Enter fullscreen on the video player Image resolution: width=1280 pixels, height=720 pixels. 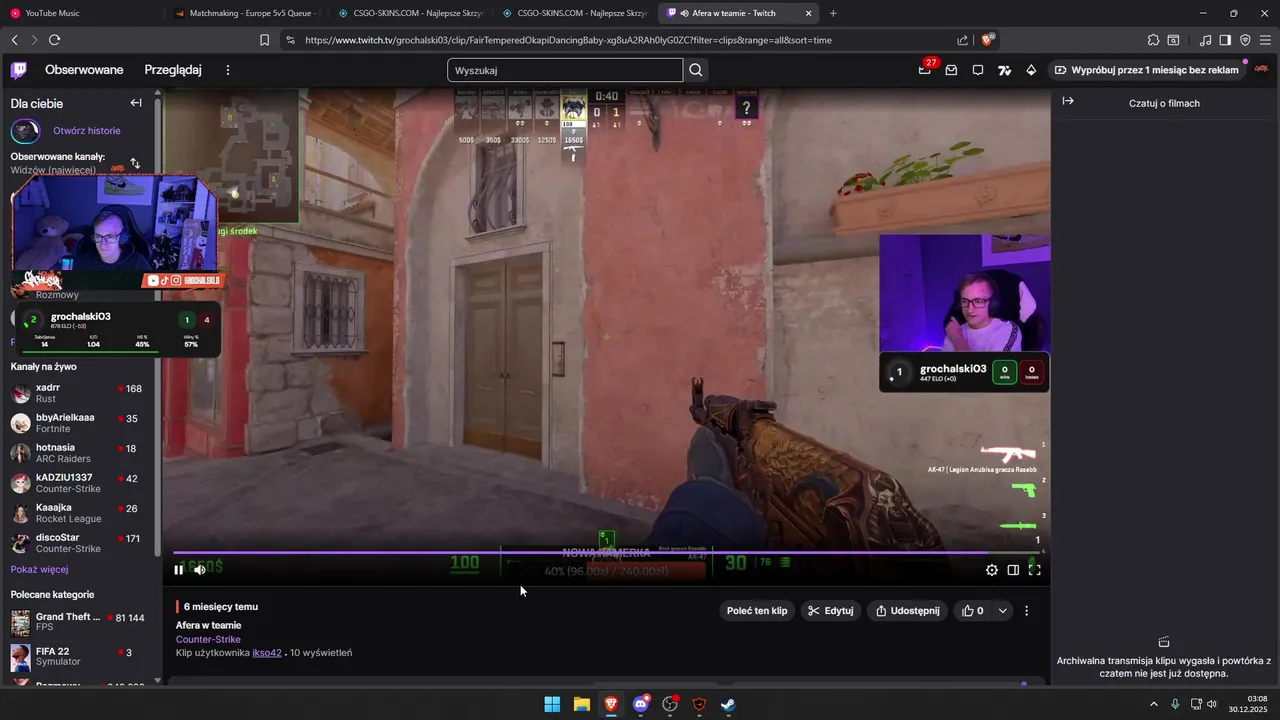point(1035,570)
